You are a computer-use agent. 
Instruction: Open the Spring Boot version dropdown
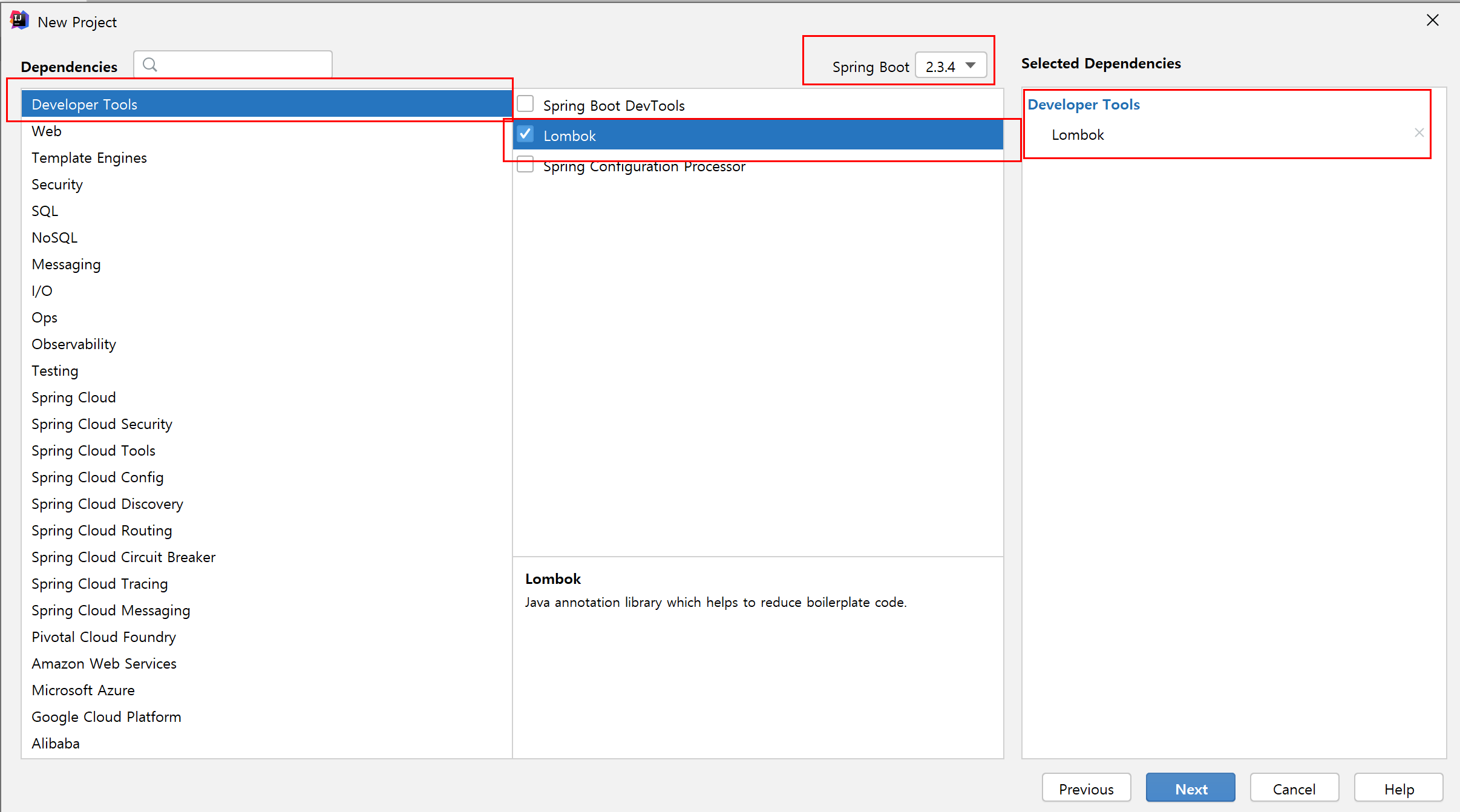tap(951, 66)
